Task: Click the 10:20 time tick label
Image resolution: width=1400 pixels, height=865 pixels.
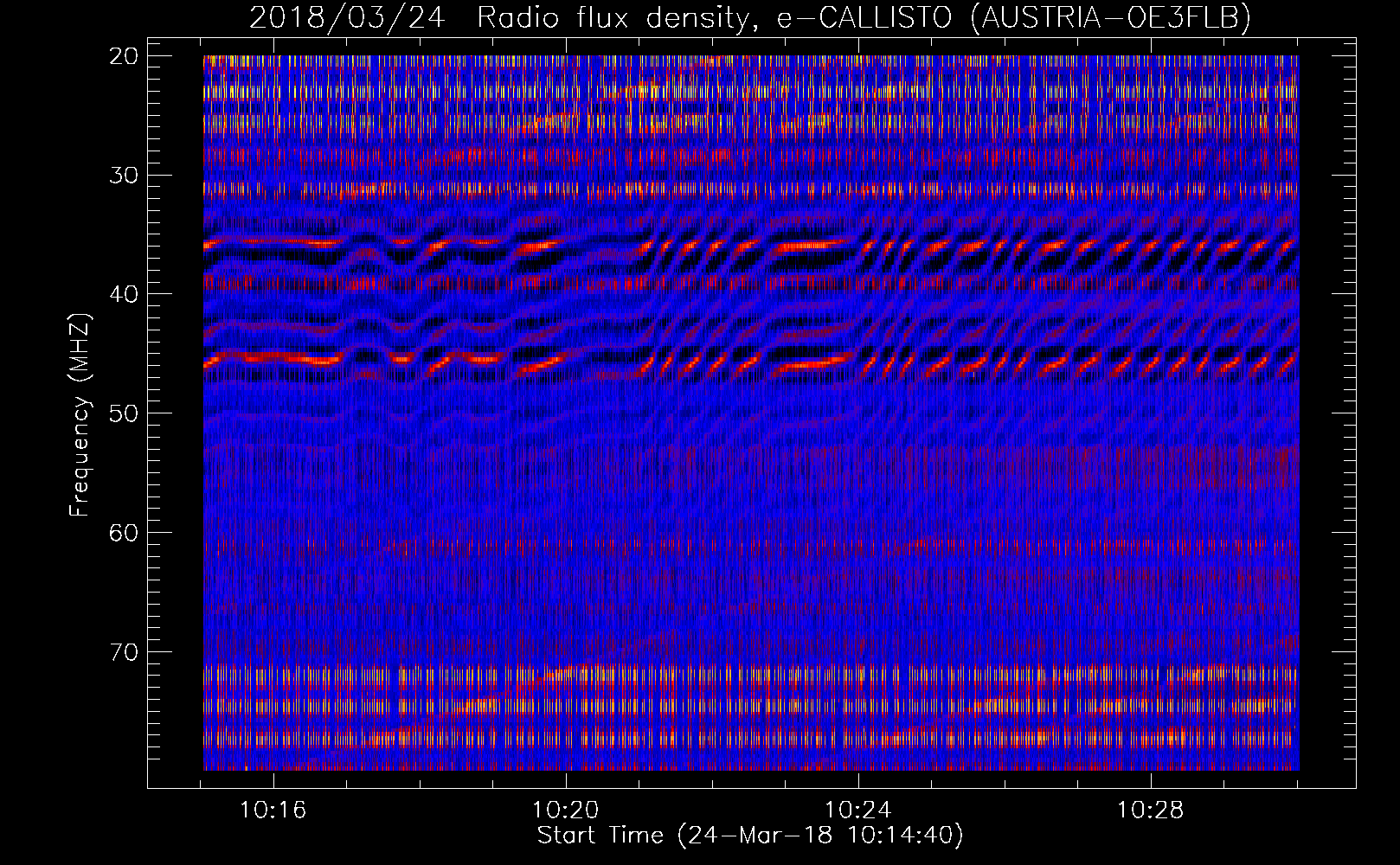Action: tap(565, 811)
